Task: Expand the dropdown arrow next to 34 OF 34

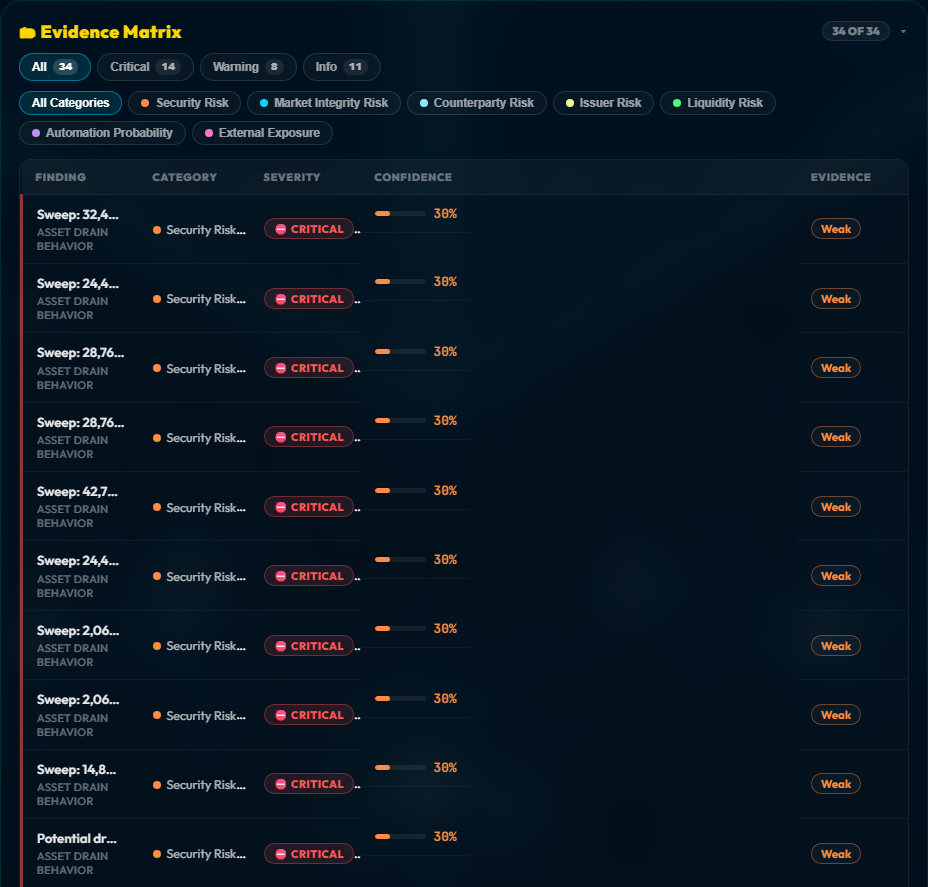Action: pos(903,31)
